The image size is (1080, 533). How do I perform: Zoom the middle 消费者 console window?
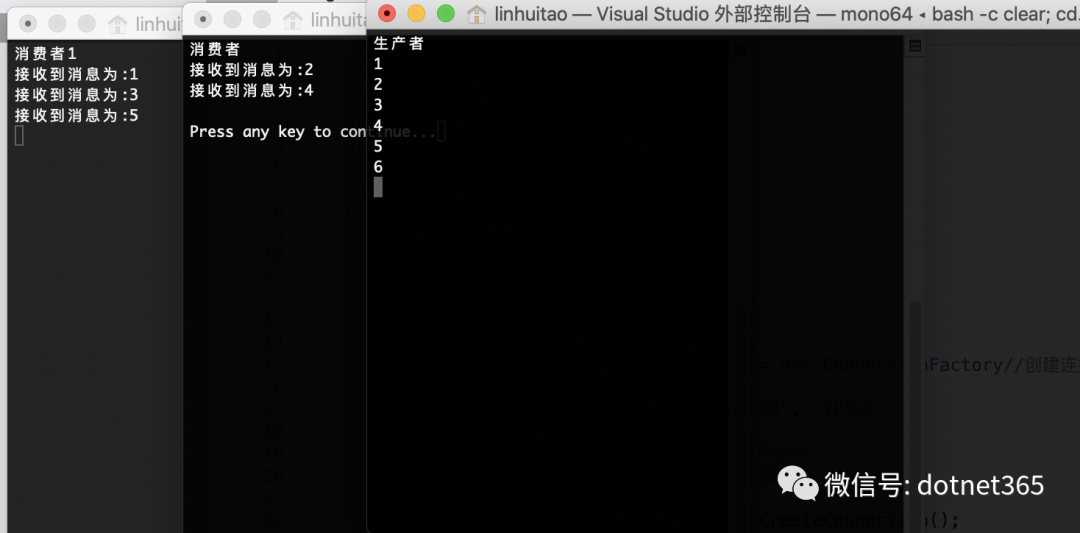pyautogui.click(x=262, y=19)
